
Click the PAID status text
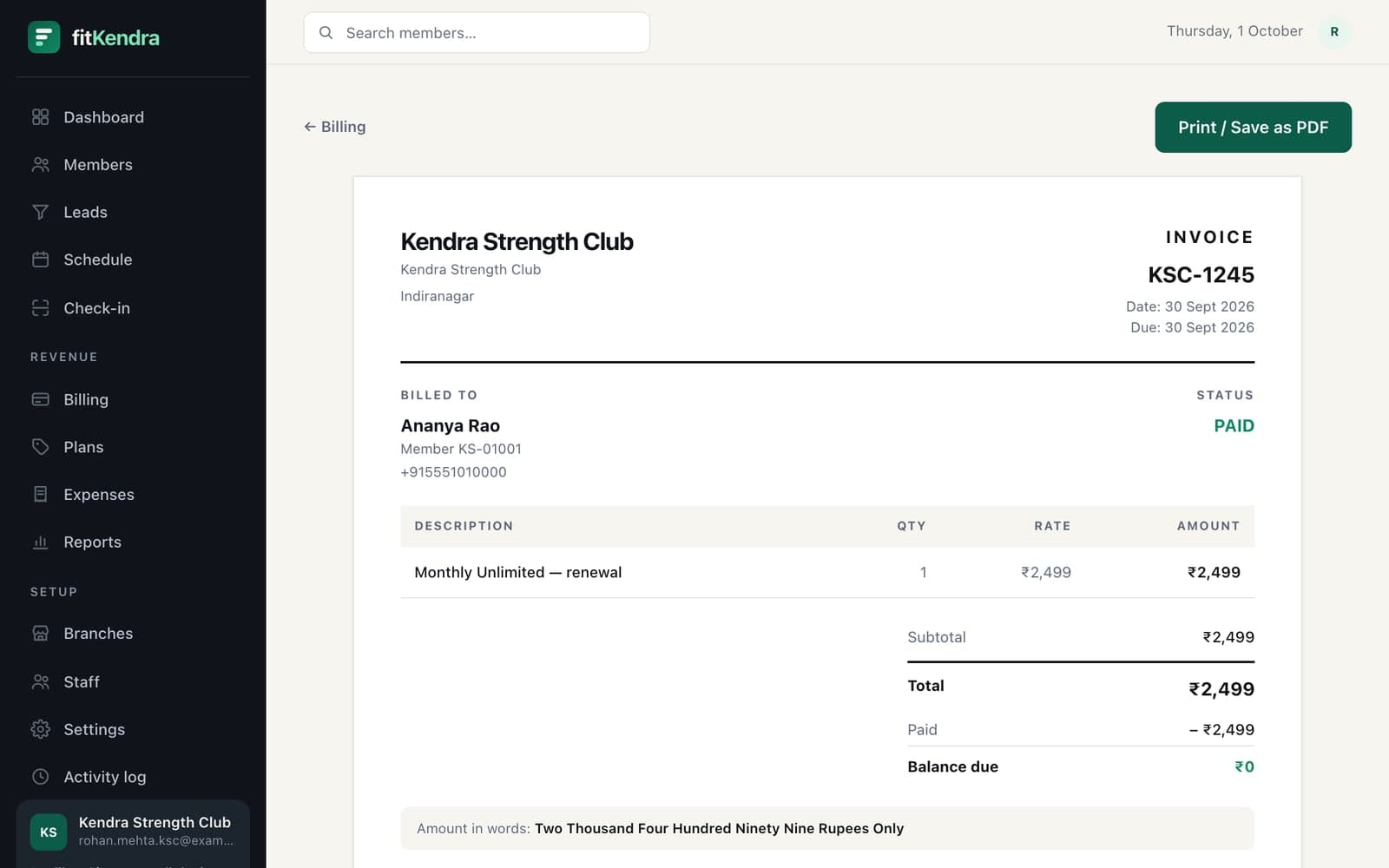[x=1234, y=426]
